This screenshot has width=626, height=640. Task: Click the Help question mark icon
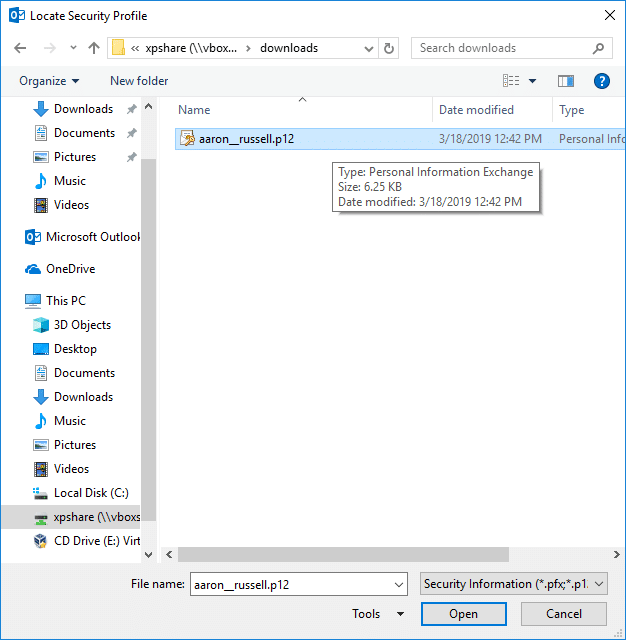[602, 81]
